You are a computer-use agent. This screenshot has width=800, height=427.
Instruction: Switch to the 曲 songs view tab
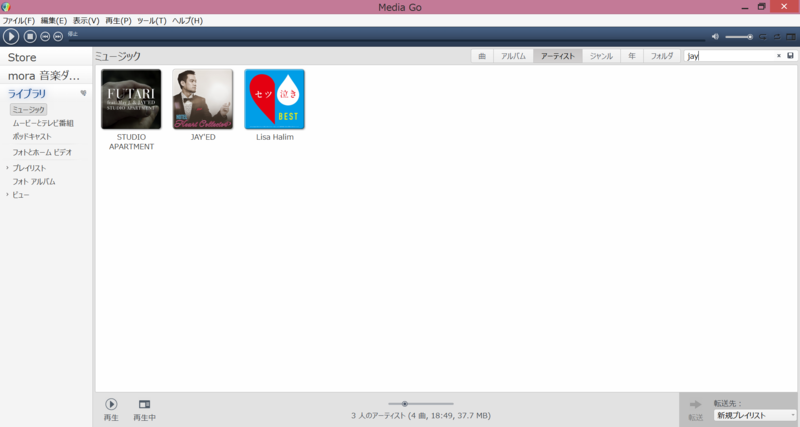482,56
